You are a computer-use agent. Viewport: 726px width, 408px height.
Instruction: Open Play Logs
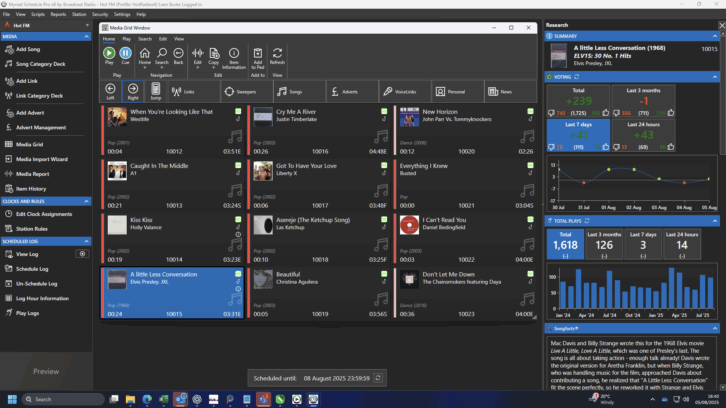pyautogui.click(x=27, y=313)
